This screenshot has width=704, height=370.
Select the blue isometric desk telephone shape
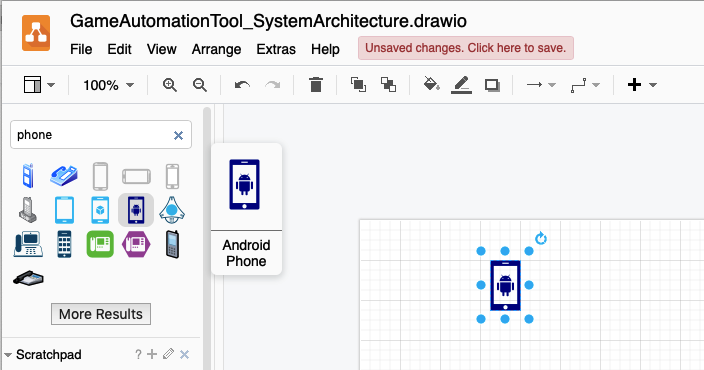coord(64,176)
